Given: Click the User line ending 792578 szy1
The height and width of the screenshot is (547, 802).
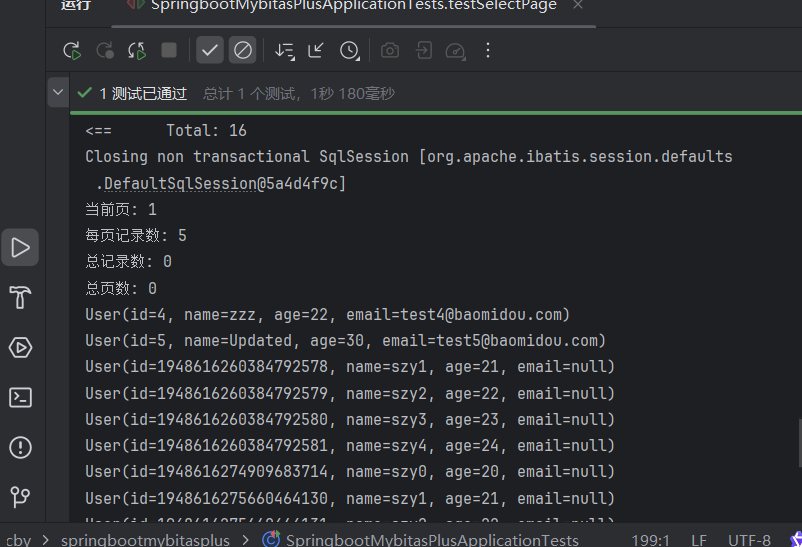Looking at the screenshot, I should (350, 366).
